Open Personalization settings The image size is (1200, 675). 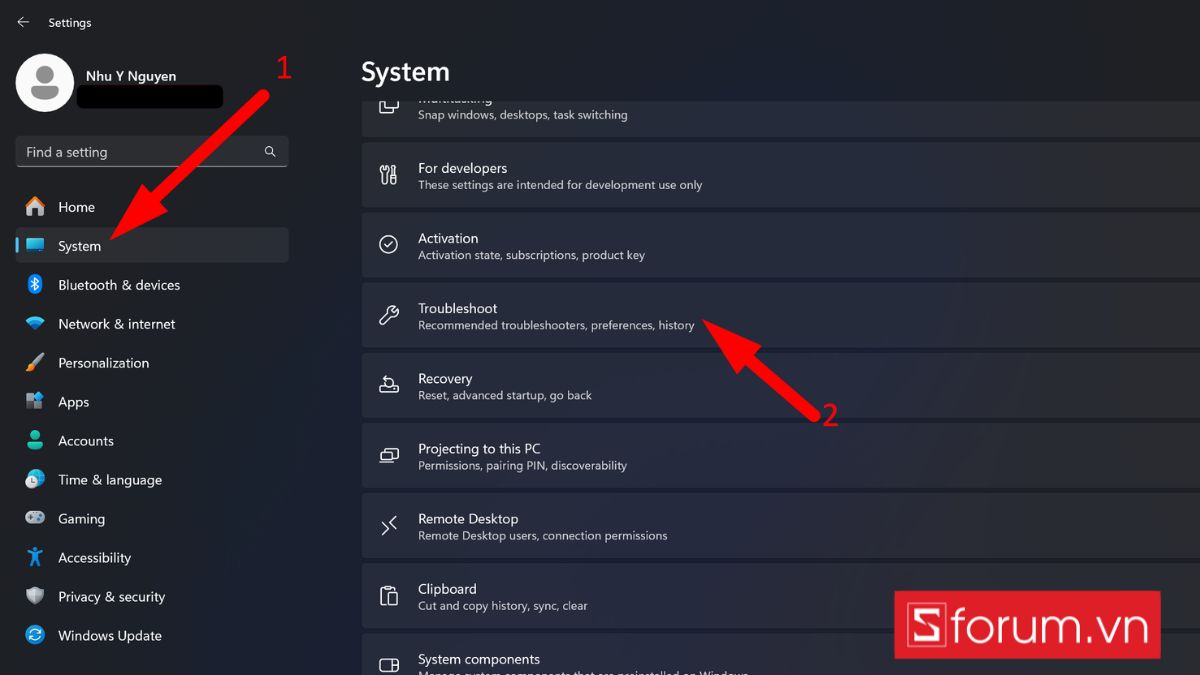click(x=152, y=363)
